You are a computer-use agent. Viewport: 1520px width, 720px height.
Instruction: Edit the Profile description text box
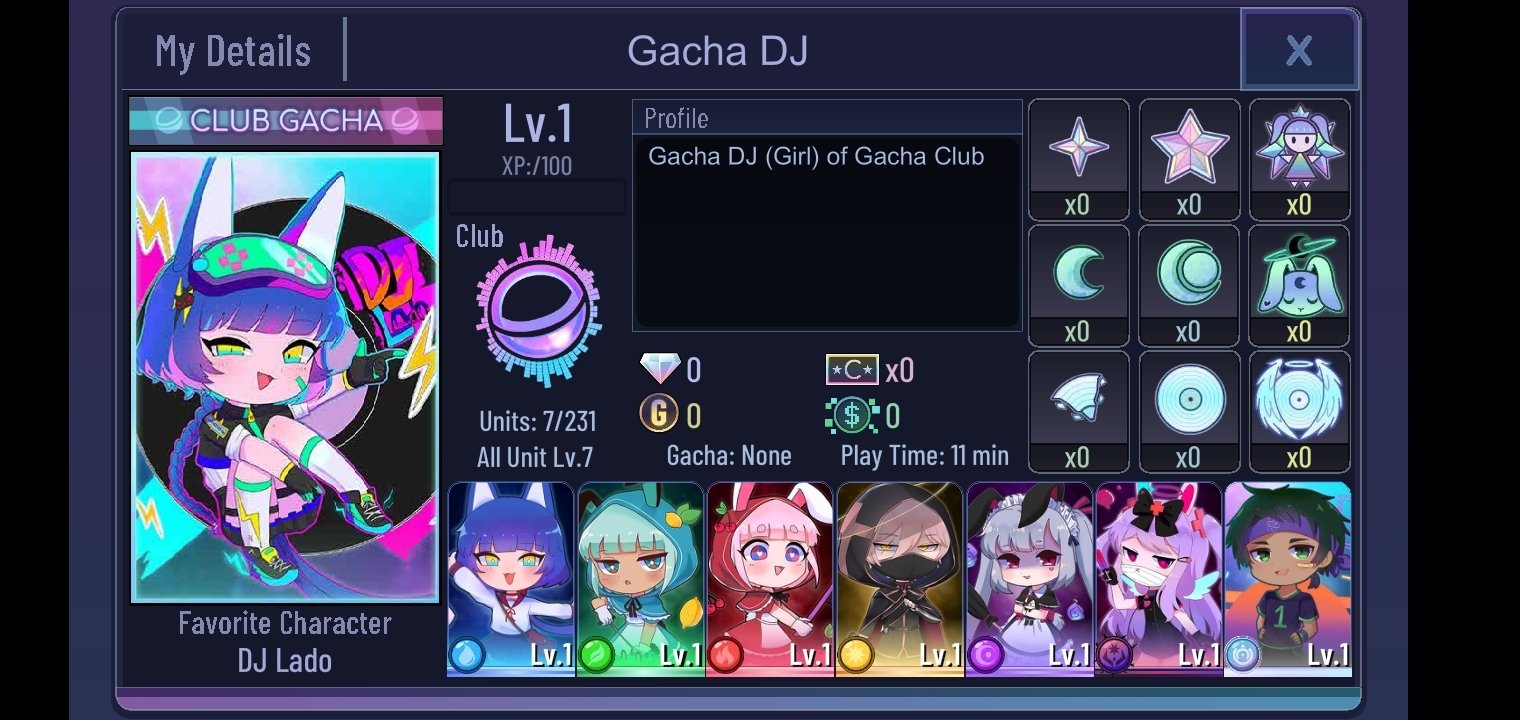click(827, 234)
